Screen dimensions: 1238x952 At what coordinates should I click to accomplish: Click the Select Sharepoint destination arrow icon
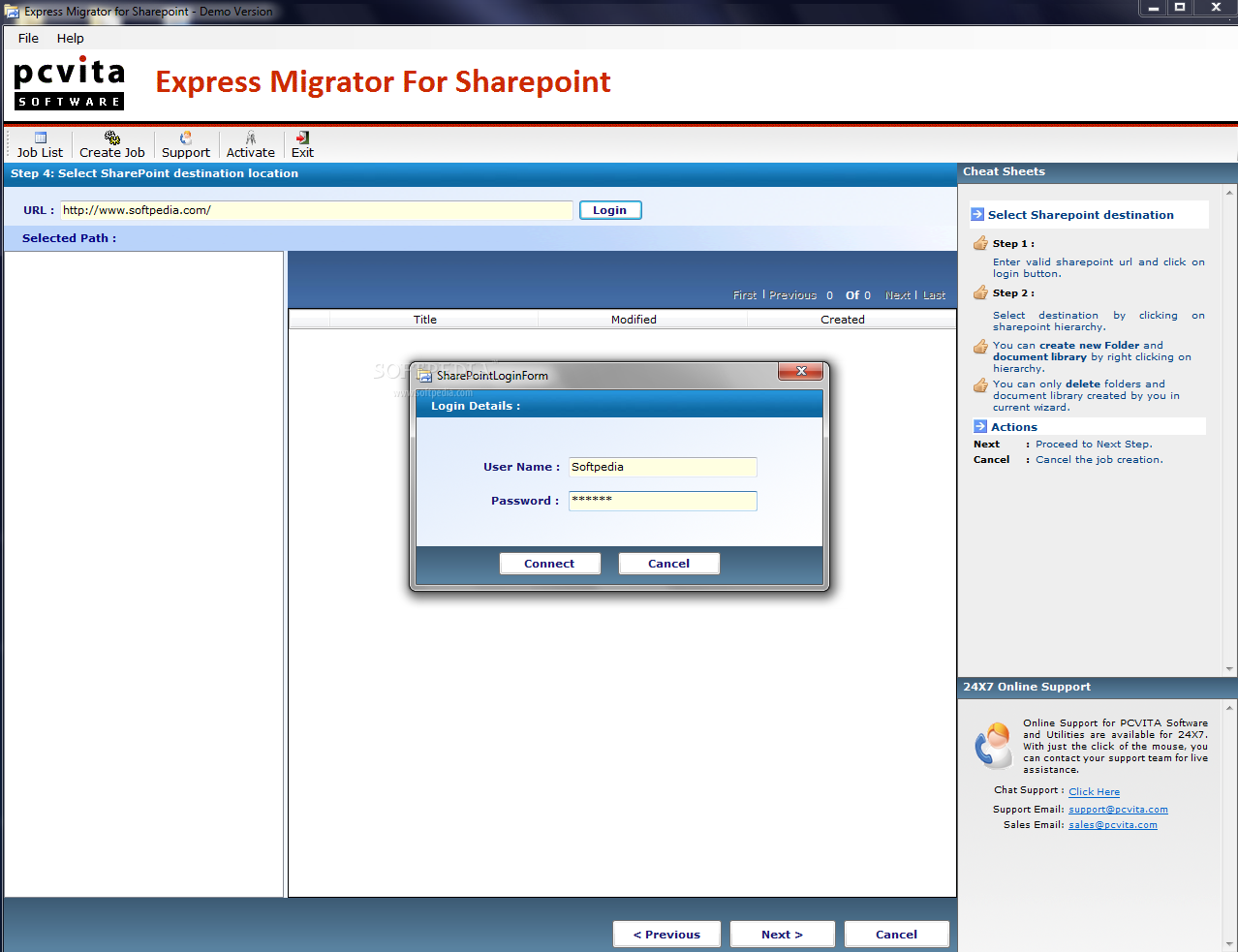coord(978,215)
